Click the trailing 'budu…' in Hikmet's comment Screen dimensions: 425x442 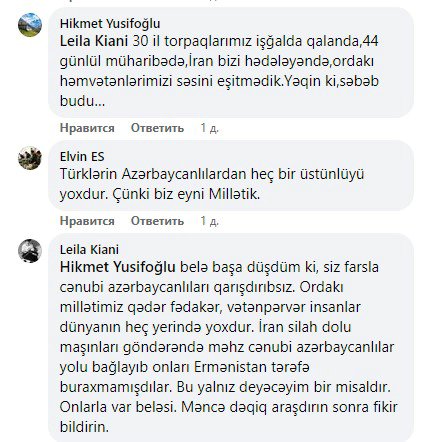82,101
